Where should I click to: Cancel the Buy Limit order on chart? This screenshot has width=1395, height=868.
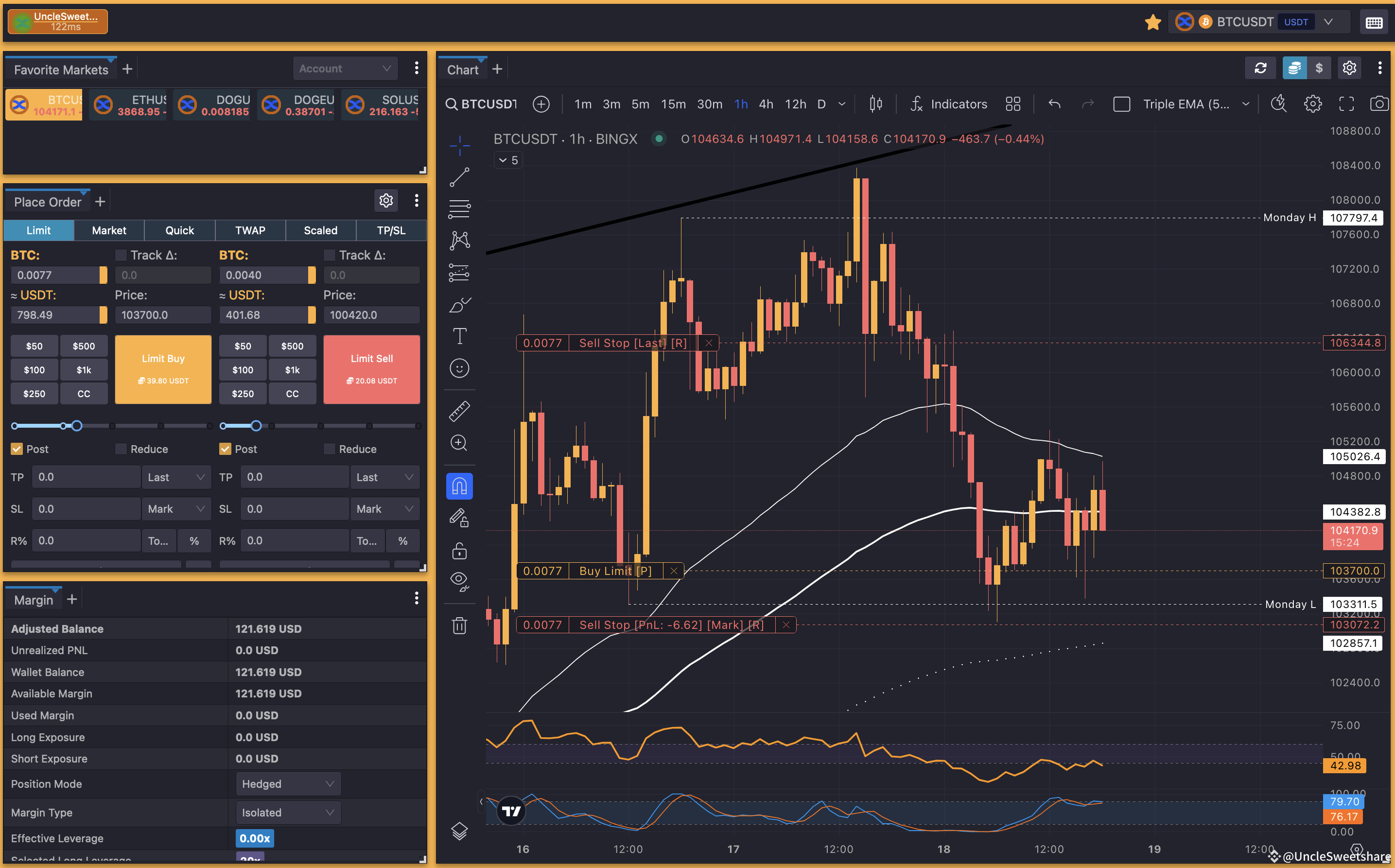coord(674,571)
